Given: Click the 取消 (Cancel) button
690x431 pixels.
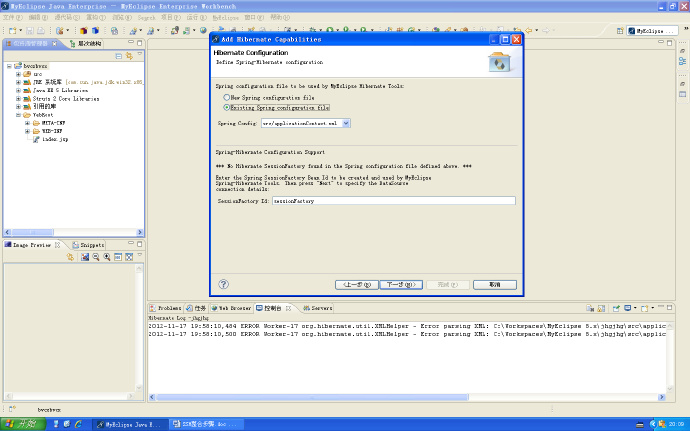Looking at the screenshot, I should 495,285.
